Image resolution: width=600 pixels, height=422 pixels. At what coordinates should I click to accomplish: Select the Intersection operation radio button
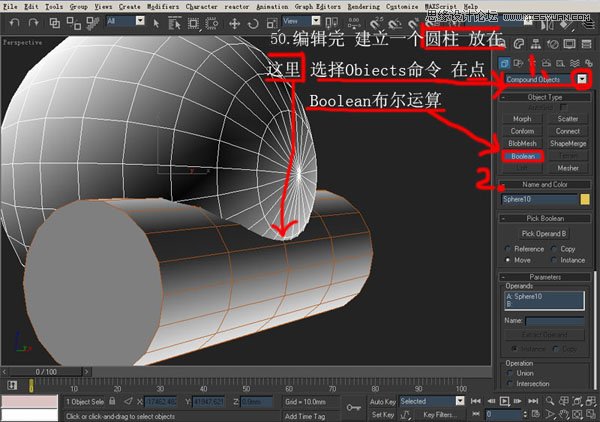[509, 383]
